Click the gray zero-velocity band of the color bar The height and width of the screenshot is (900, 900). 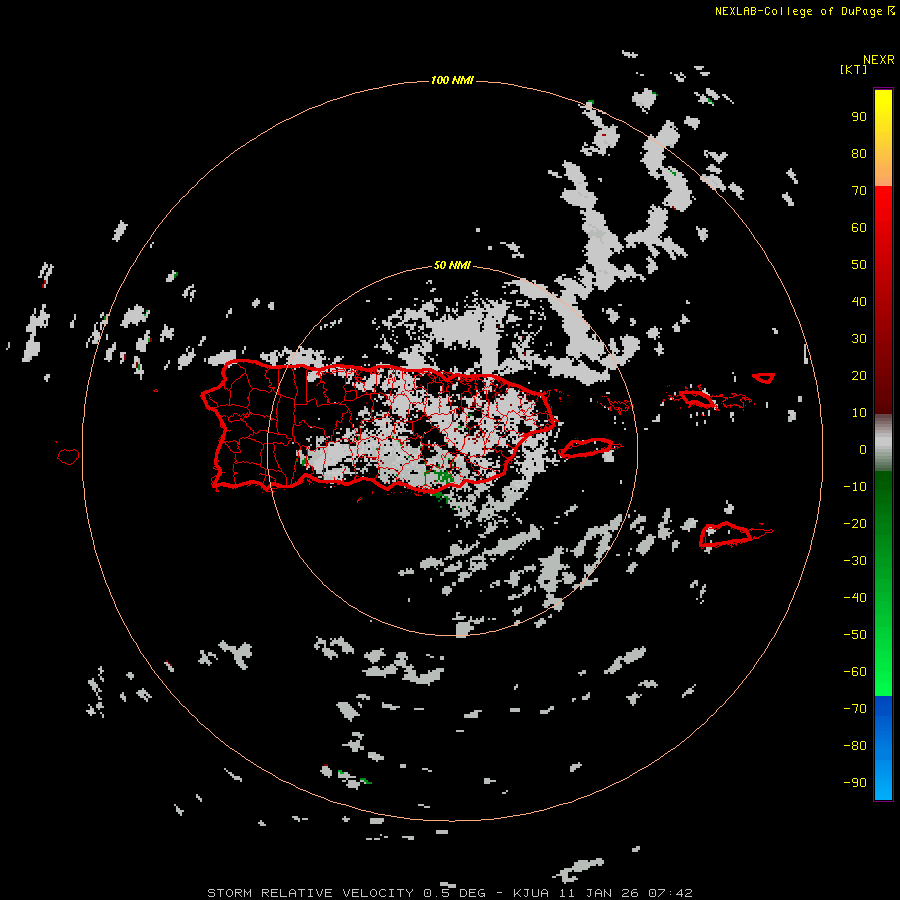tap(883, 443)
